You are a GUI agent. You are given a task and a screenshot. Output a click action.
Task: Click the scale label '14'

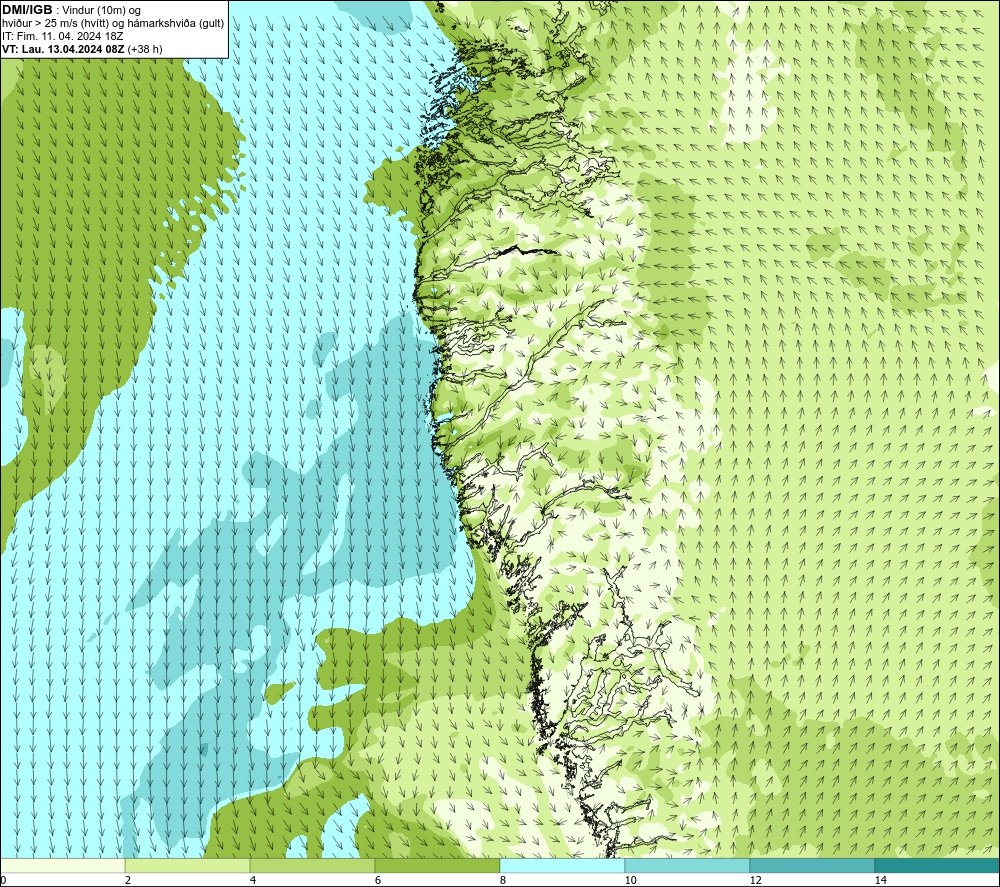[x=880, y=880]
